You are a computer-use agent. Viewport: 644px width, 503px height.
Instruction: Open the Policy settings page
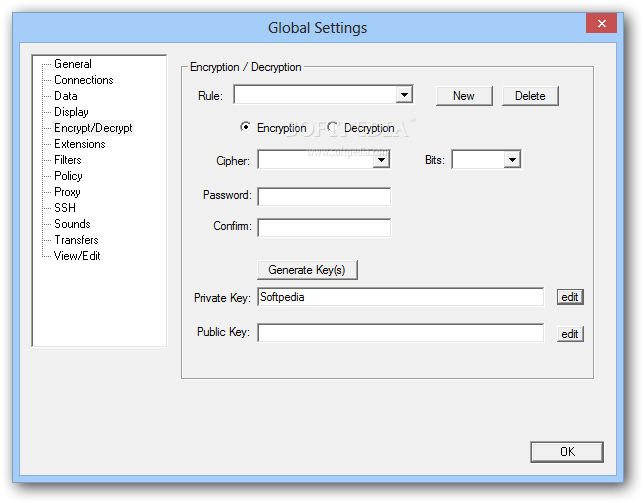68,176
